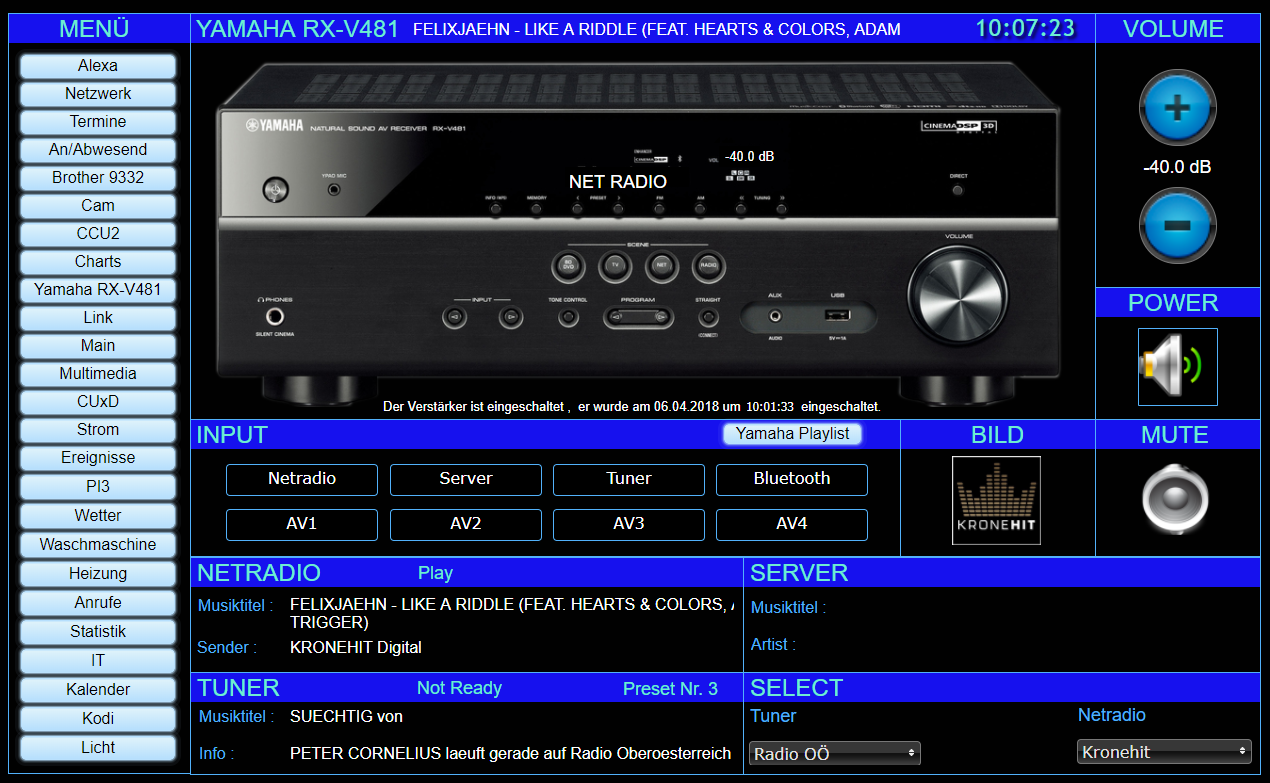The height and width of the screenshot is (783, 1270).
Task: Click the receiver's USB port
Action: (x=837, y=317)
